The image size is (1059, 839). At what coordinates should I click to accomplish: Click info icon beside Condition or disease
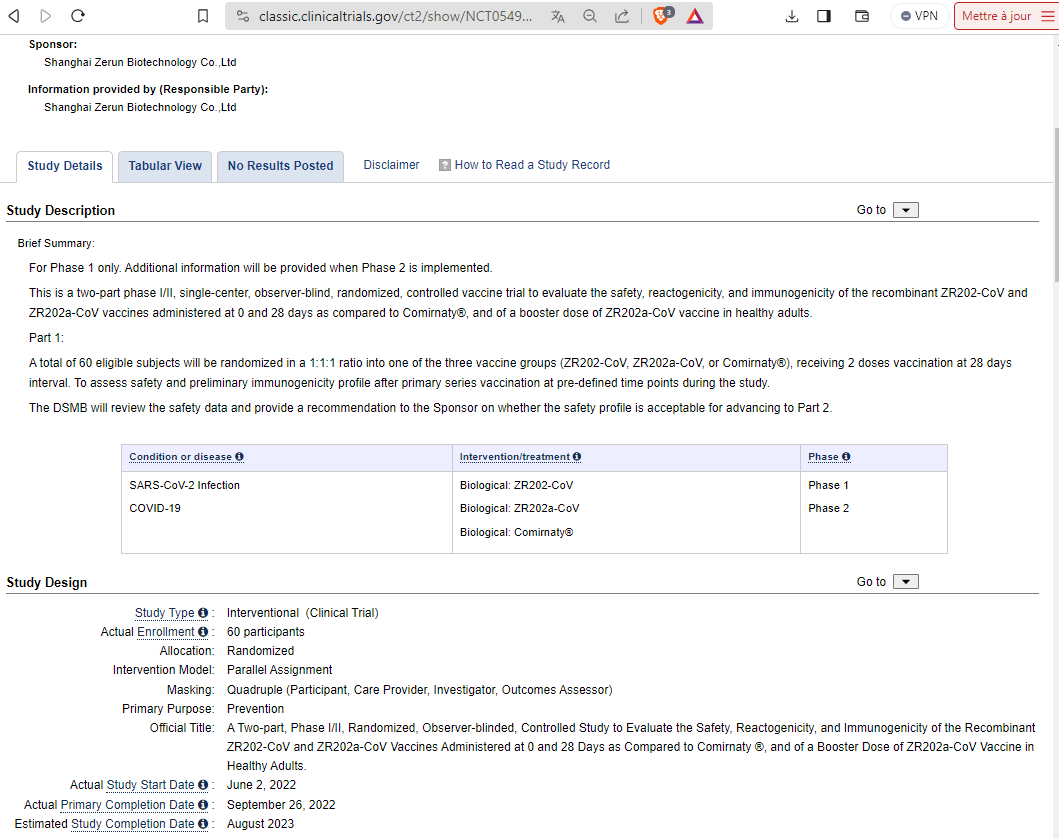click(239, 457)
